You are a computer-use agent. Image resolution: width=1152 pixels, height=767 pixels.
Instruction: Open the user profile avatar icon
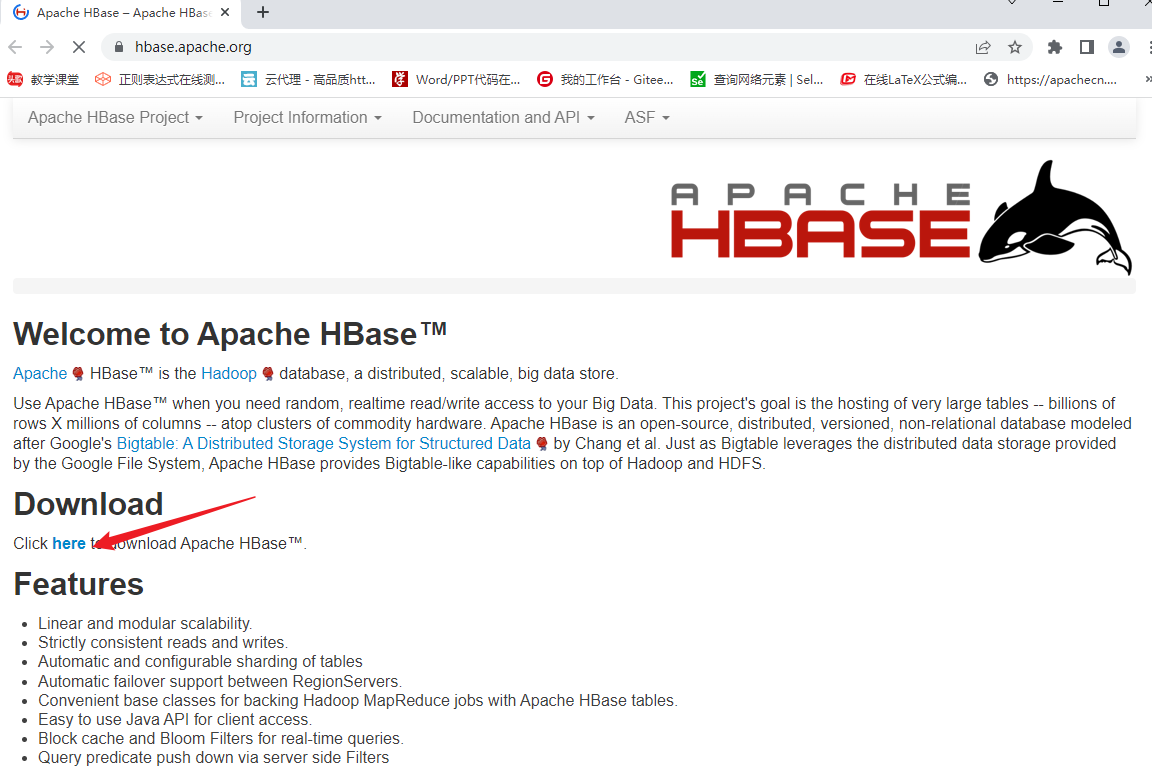pyautogui.click(x=1119, y=47)
